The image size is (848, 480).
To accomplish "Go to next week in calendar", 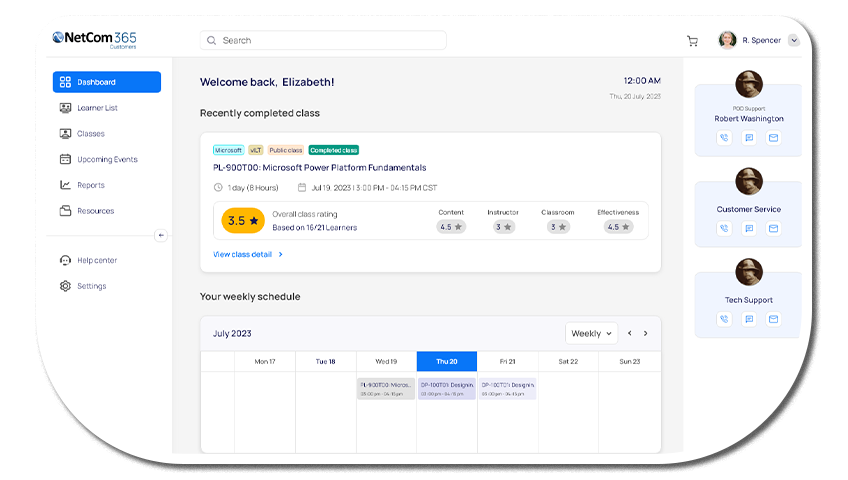I will [x=646, y=334].
